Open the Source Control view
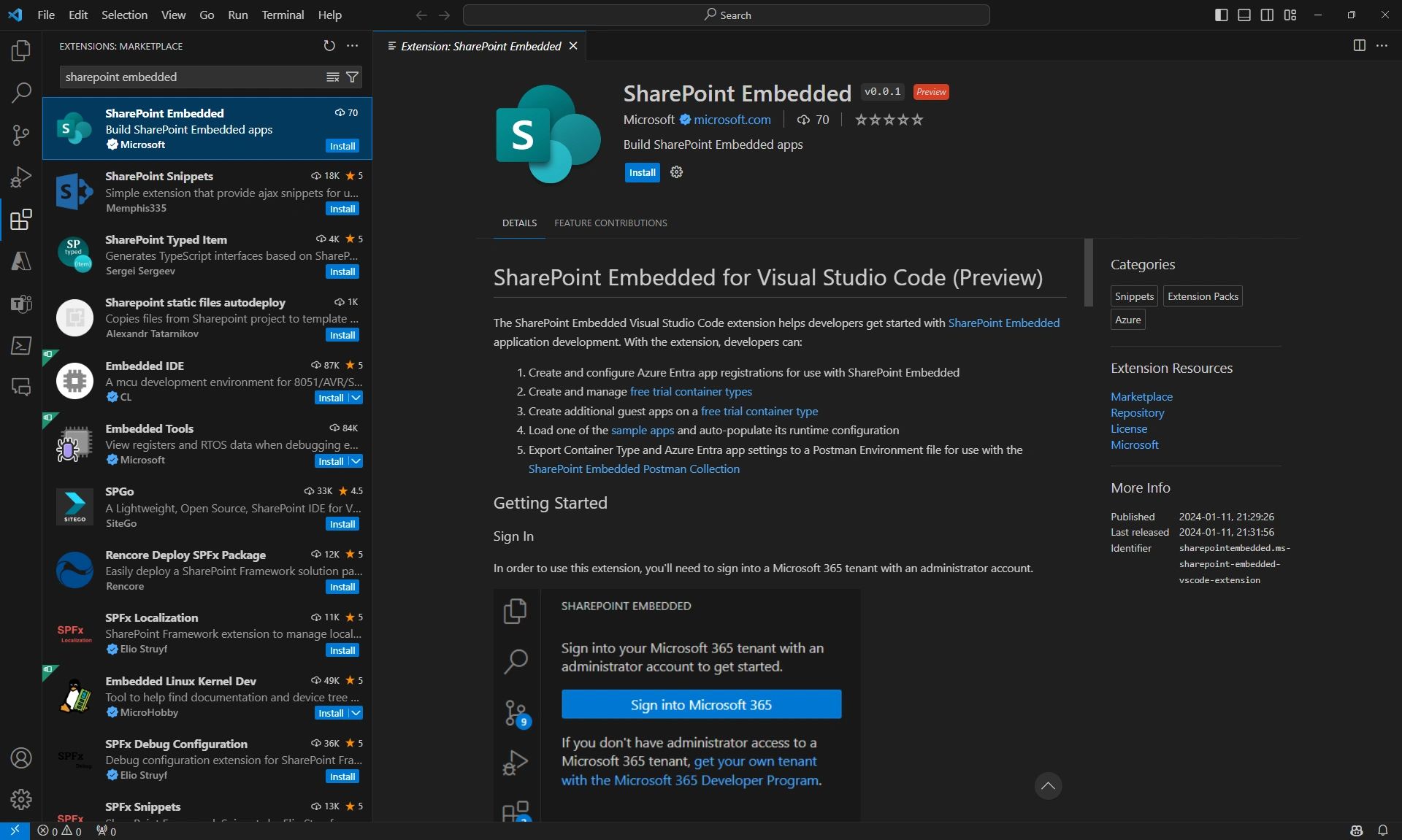Image resolution: width=1402 pixels, height=840 pixels. [x=21, y=135]
